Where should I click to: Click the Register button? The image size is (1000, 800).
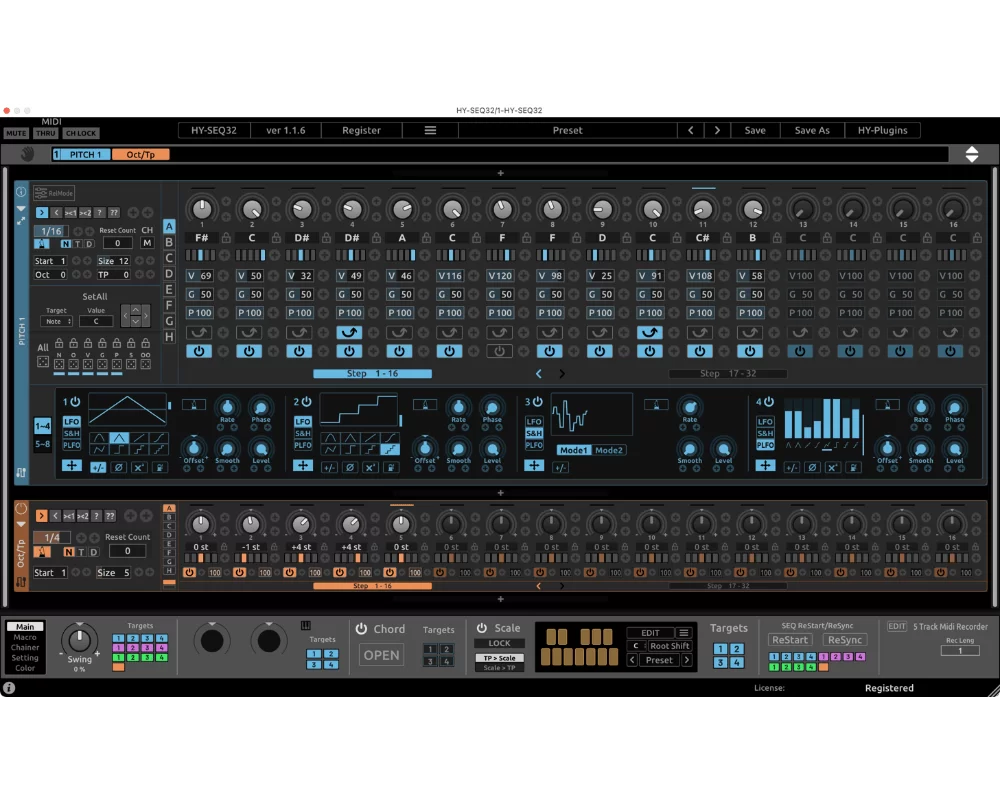361,130
